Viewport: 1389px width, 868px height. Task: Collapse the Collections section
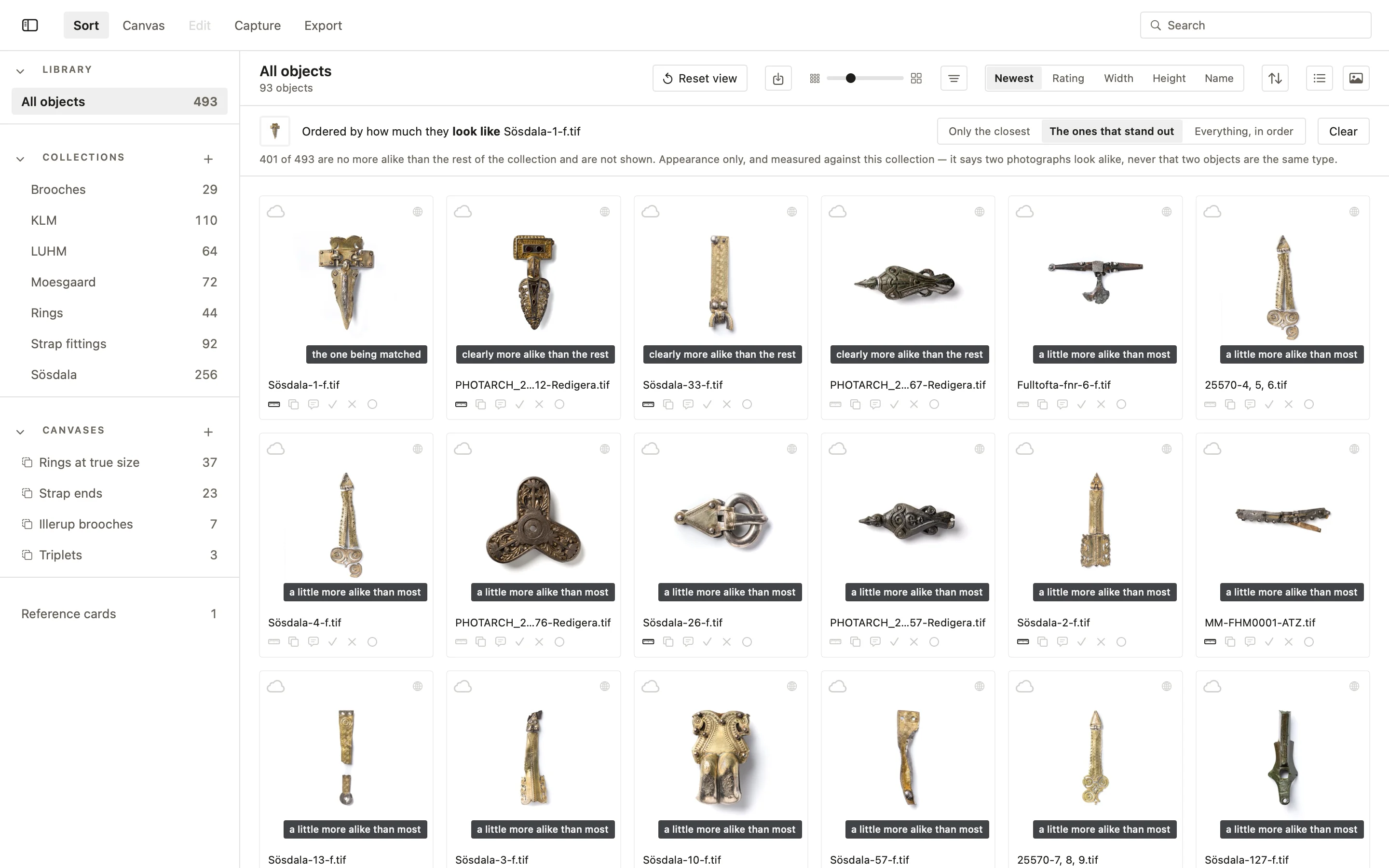click(20, 159)
